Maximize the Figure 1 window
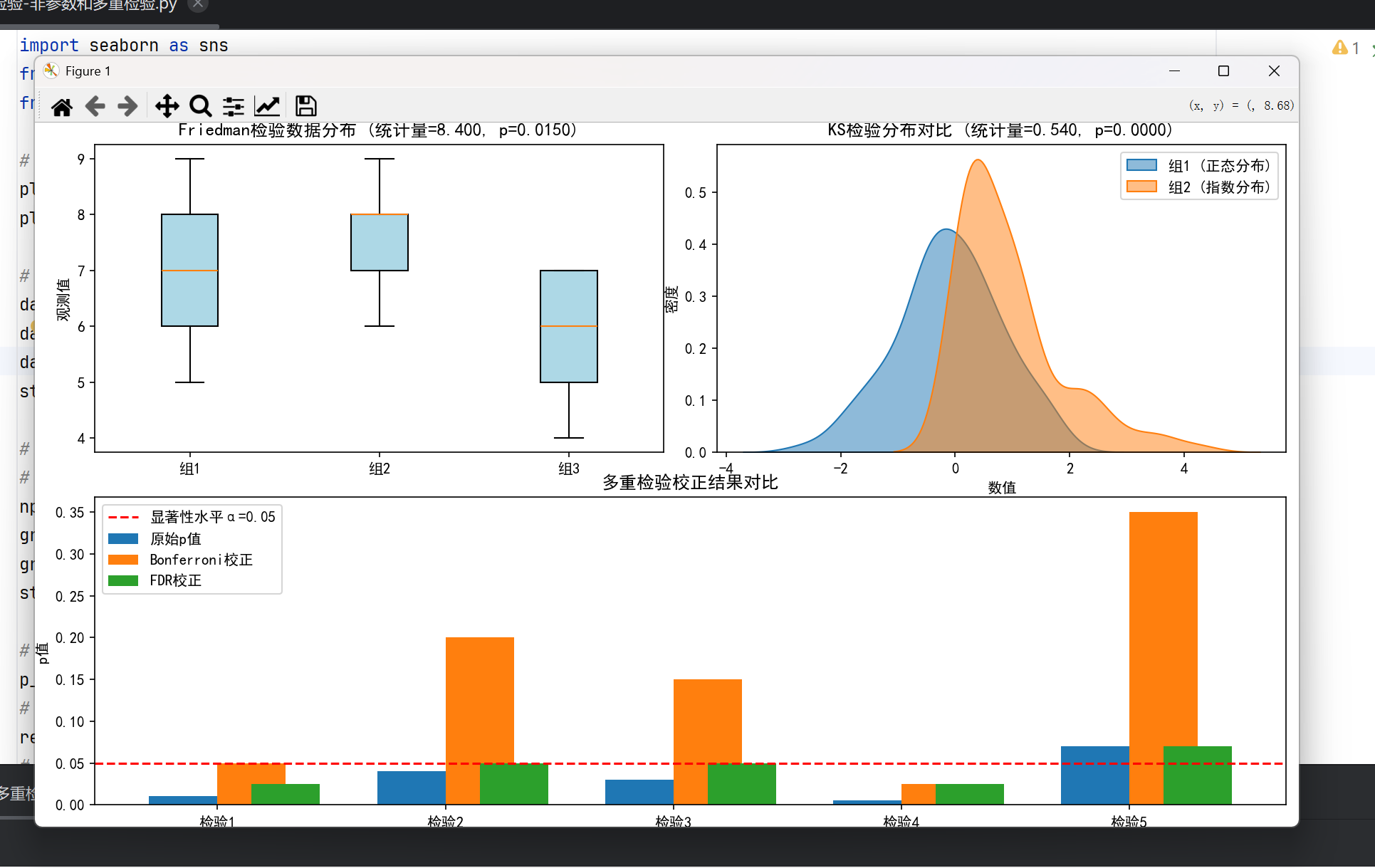The image size is (1375, 868). tap(1223, 71)
